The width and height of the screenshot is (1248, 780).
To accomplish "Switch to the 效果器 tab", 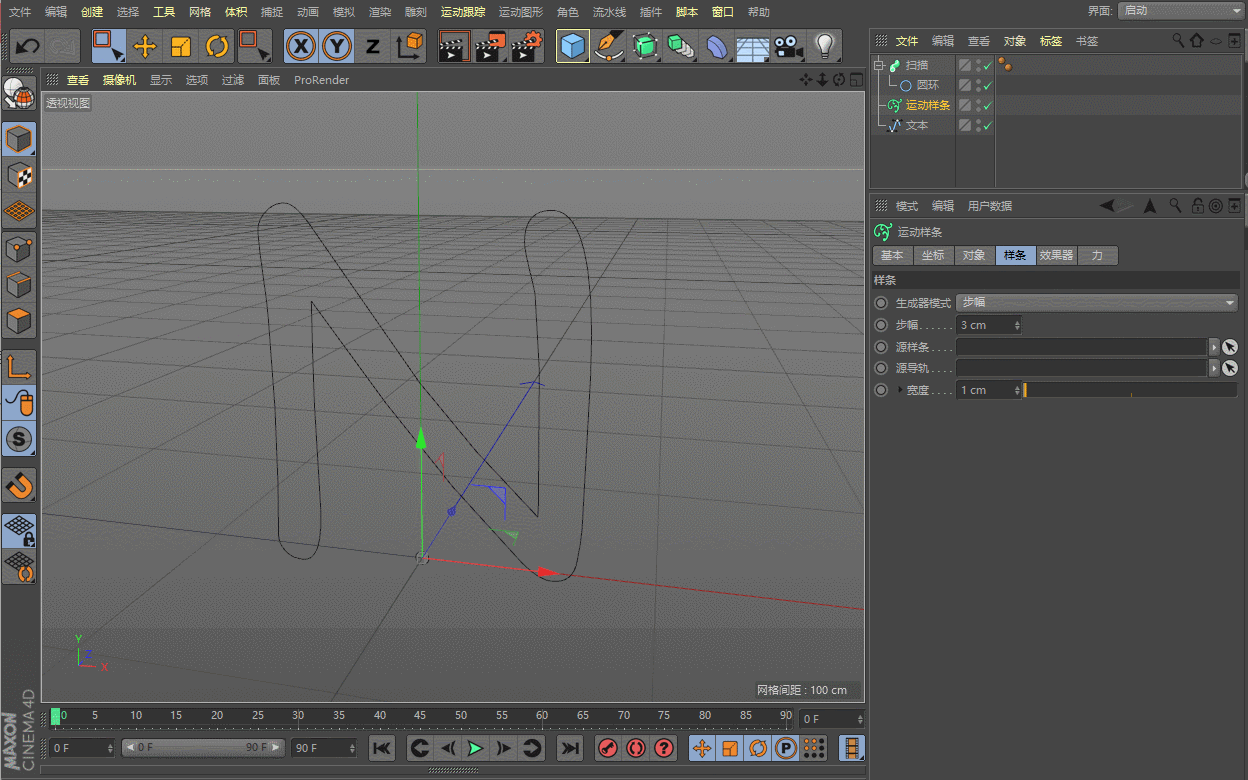I will pyautogui.click(x=1056, y=255).
